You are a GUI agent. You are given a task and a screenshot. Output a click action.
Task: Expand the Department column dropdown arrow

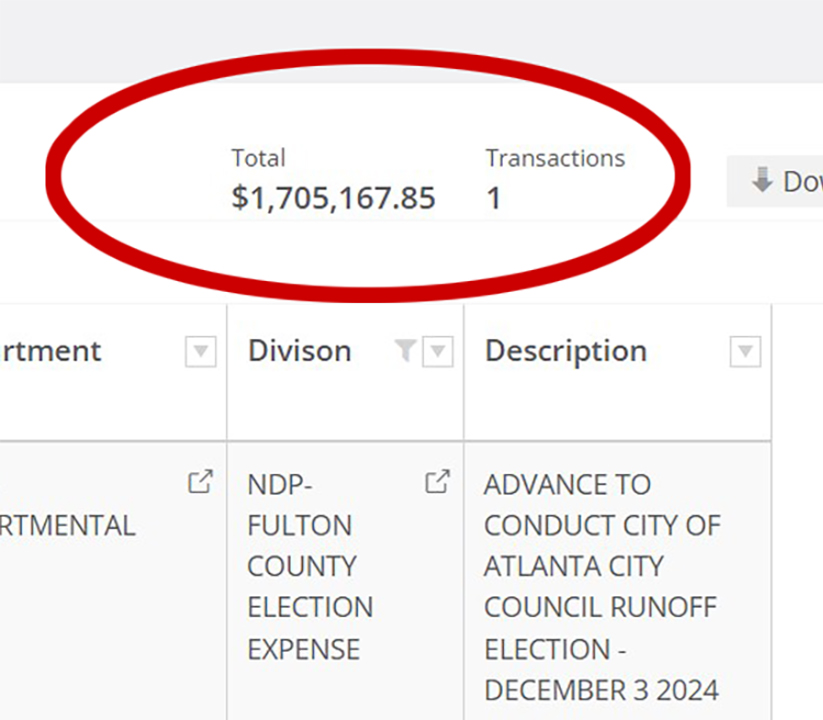201,351
